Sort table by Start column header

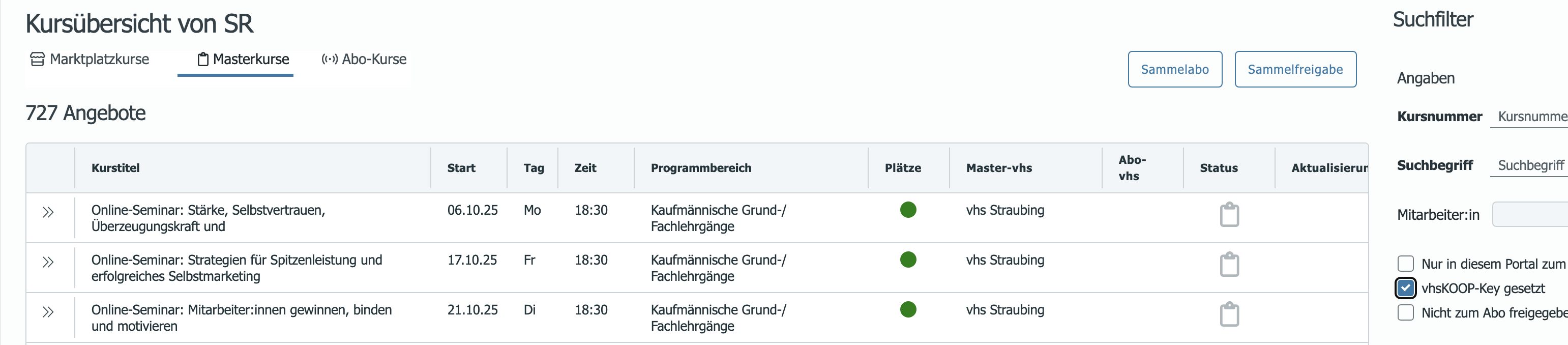click(x=461, y=168)
